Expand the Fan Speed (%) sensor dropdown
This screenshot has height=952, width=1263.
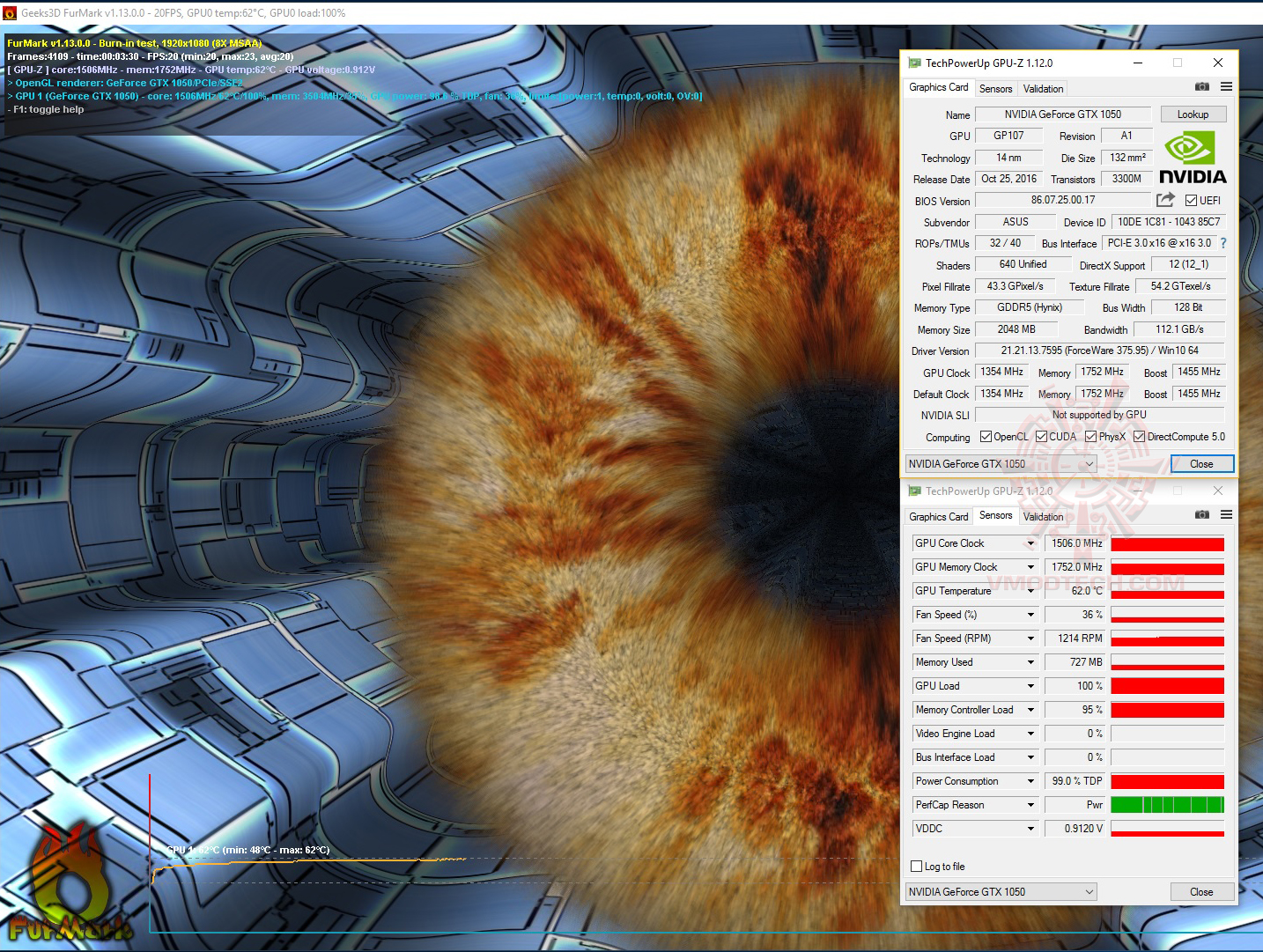tap(1030, 615)
